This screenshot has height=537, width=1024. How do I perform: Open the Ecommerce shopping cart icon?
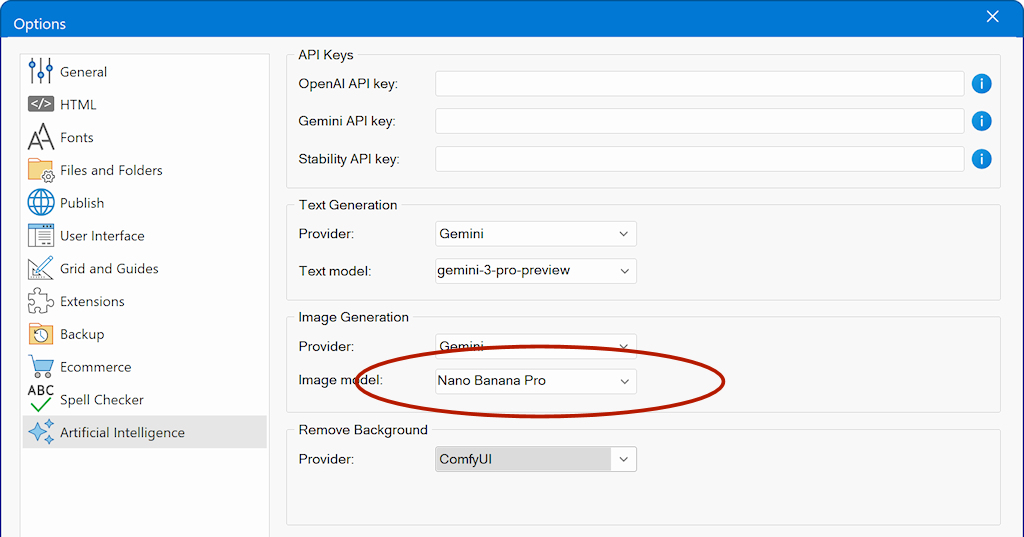(40, 367)
